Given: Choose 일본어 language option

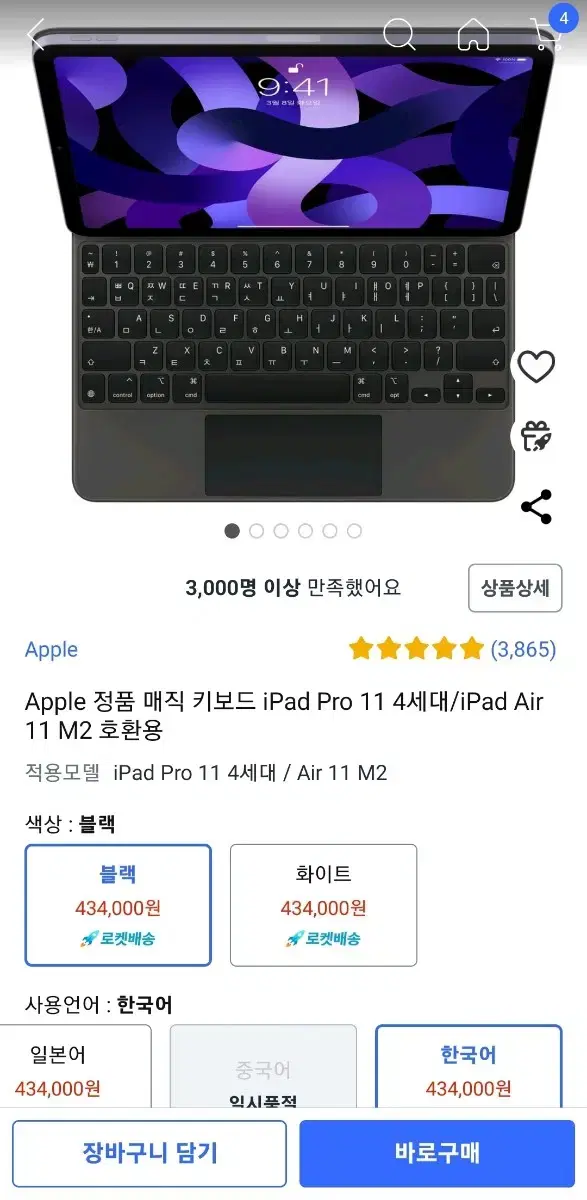Looking at the screenshot, I should pos(70,1066).
